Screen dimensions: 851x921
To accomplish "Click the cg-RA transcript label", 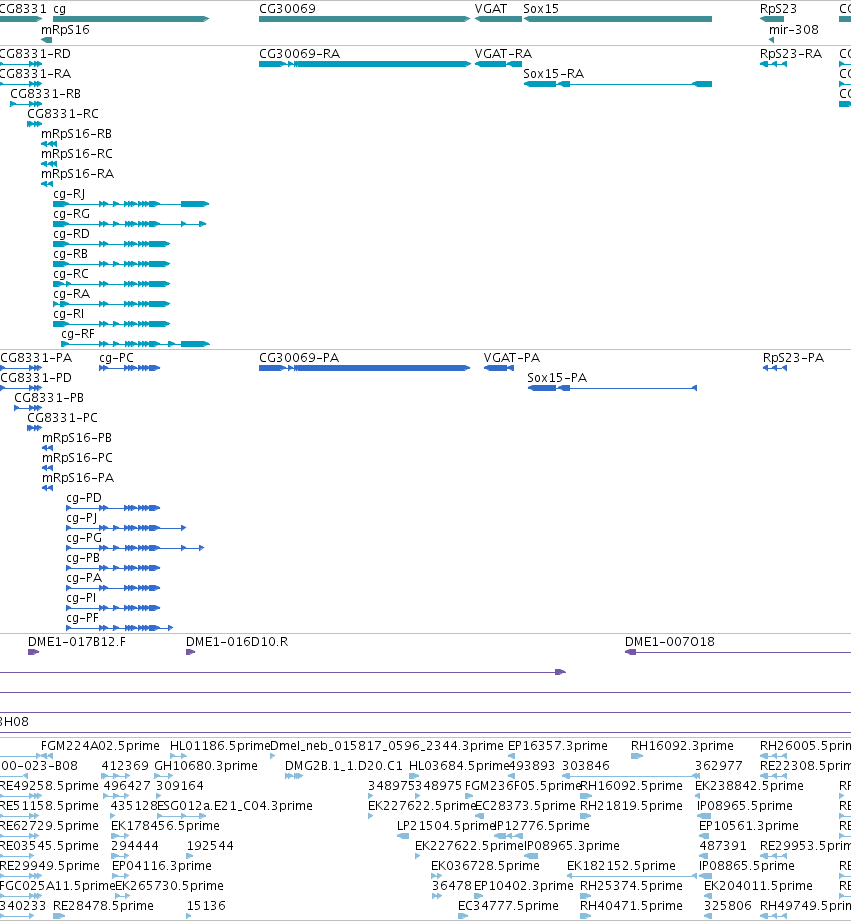I will (x=71, y=293).
